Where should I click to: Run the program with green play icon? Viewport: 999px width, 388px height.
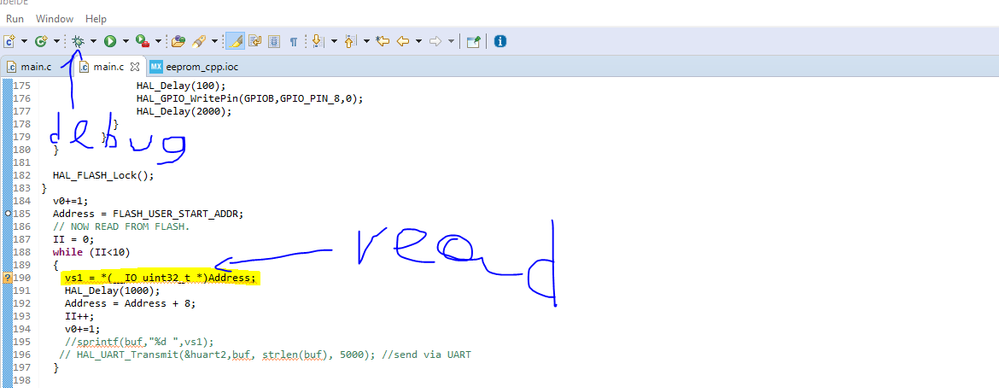click(110, 41)
